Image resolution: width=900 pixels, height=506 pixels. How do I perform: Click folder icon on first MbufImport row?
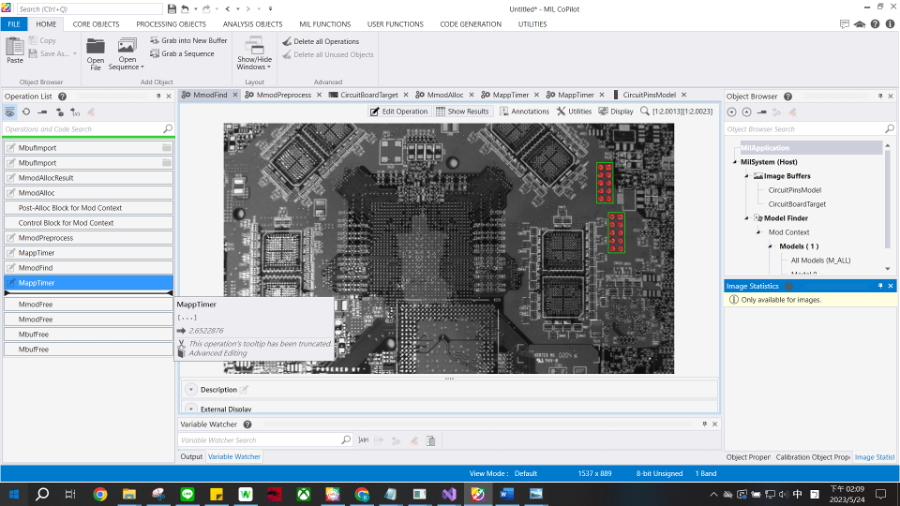[166, 148]
